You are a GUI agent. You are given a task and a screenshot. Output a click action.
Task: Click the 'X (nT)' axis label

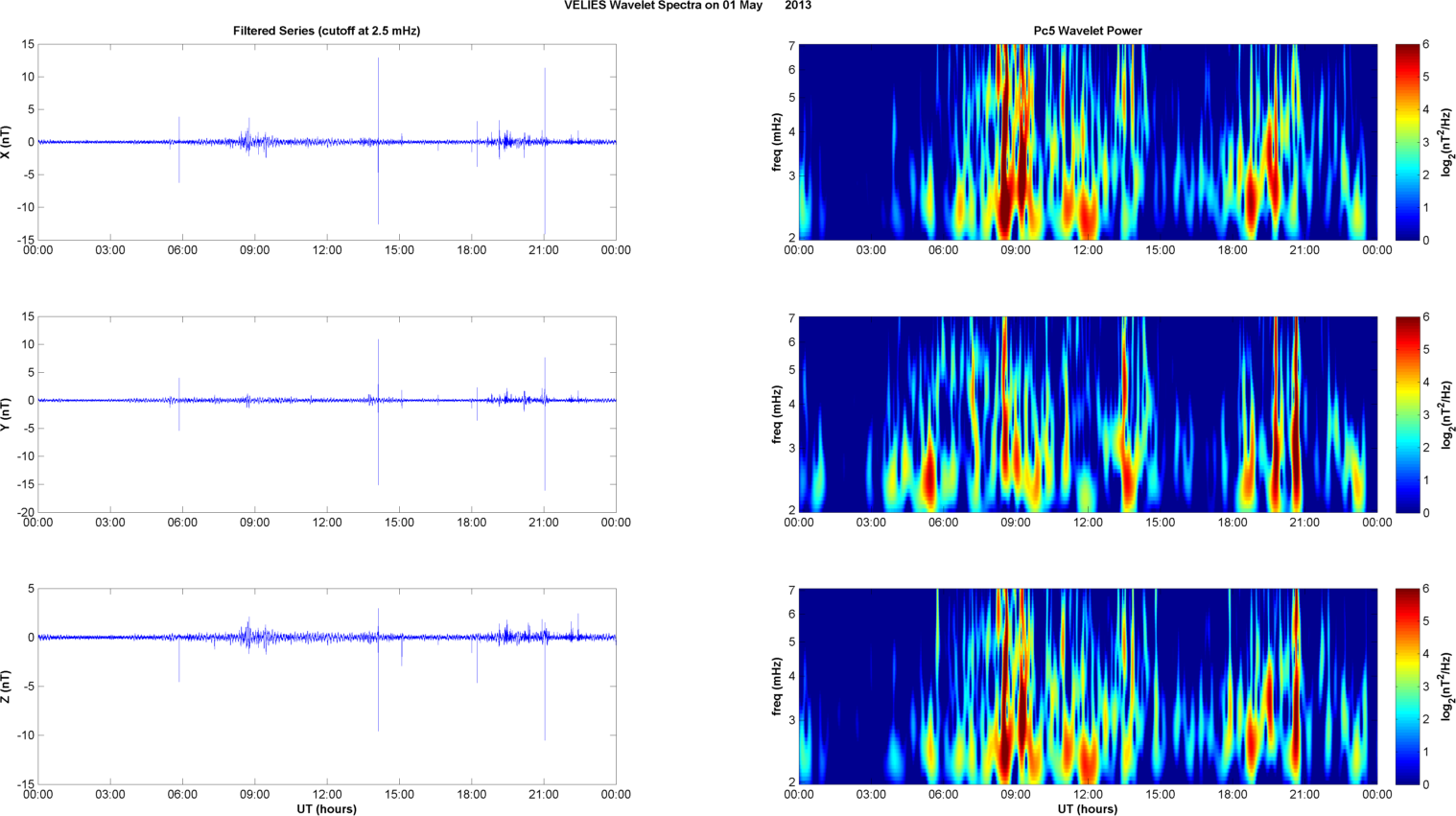(x=6, y=142)
